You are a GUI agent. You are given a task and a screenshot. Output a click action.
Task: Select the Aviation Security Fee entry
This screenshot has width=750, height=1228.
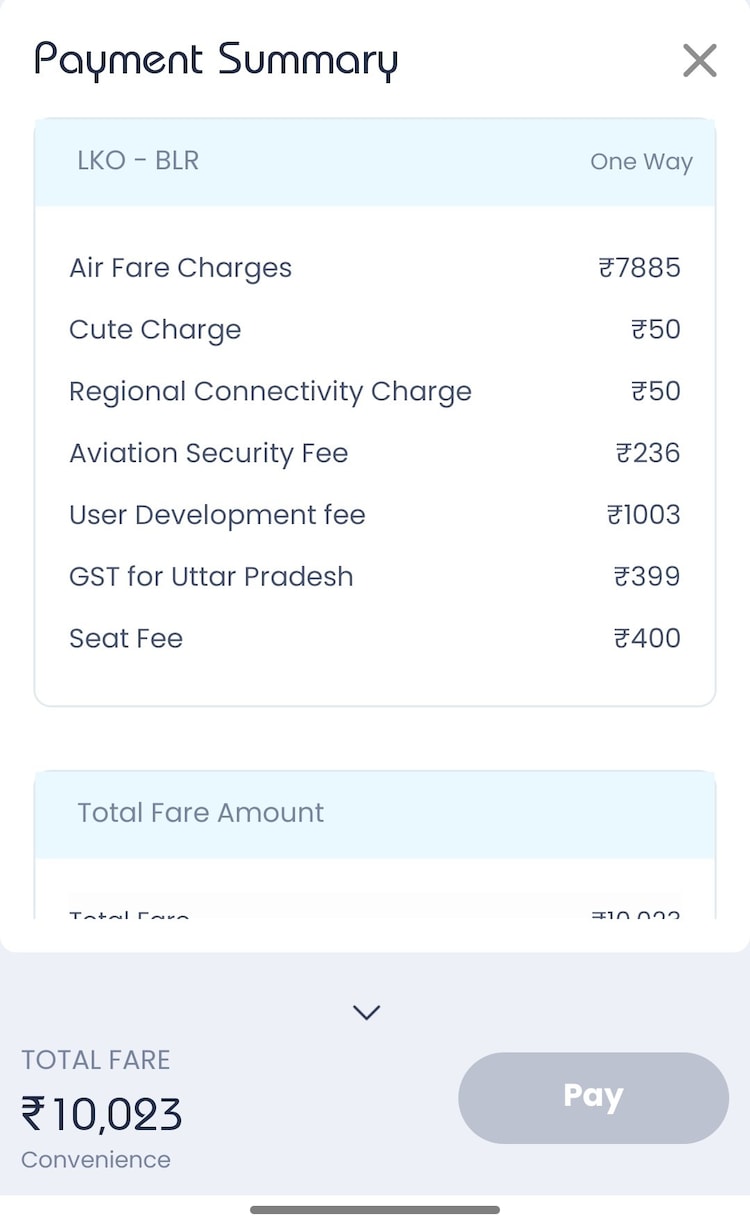point(209,453)
